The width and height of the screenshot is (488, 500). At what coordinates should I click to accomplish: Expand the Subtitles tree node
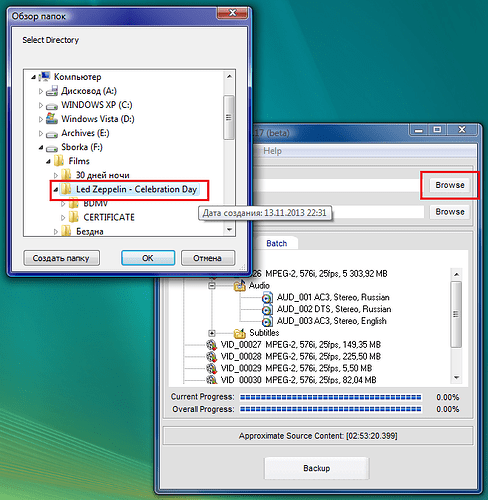(212, 333)
